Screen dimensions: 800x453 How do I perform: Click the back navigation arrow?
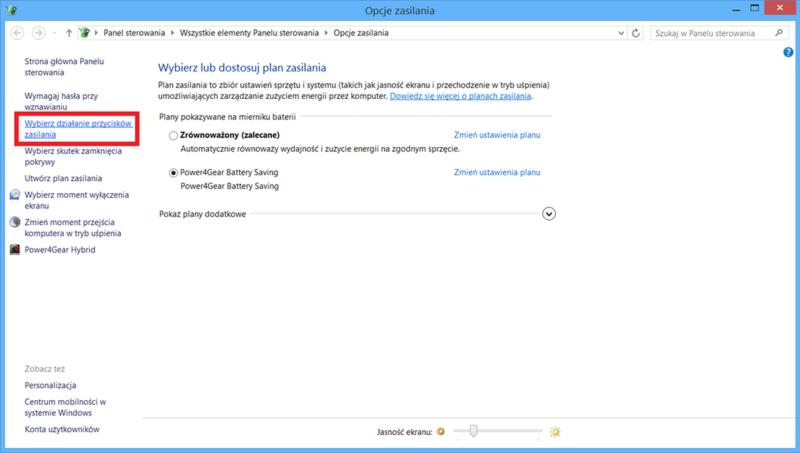(x=17, y=33)
